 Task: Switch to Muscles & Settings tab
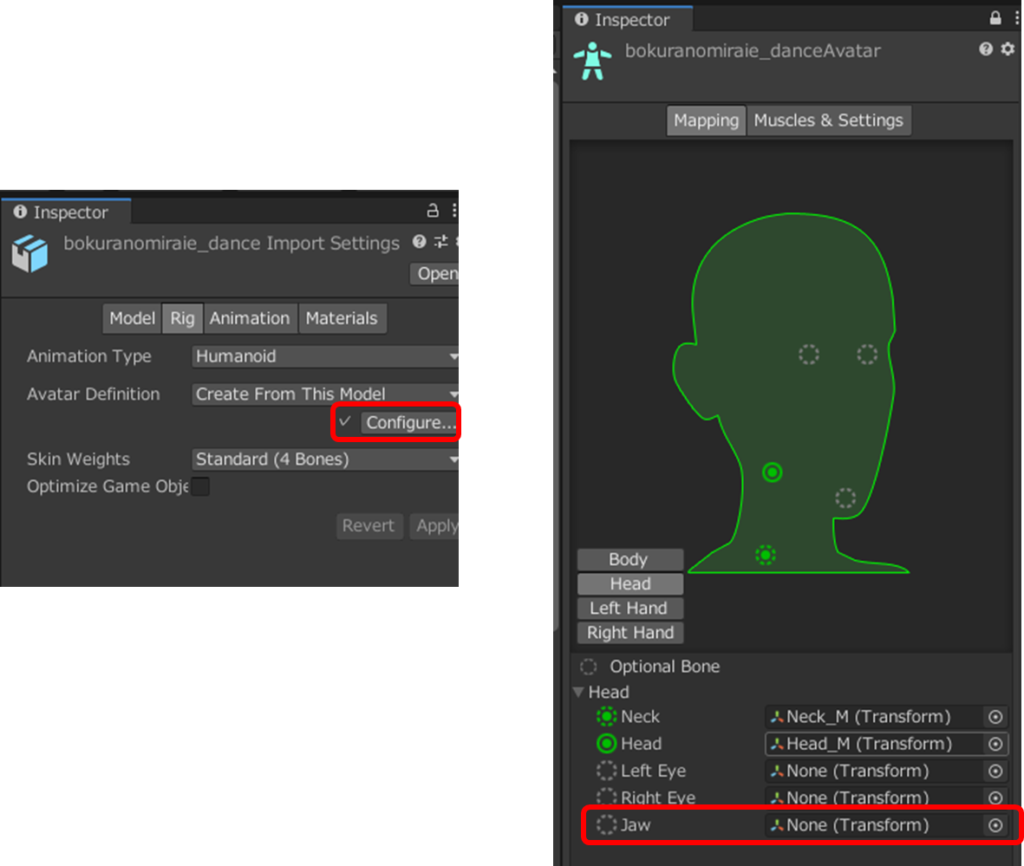828,120
